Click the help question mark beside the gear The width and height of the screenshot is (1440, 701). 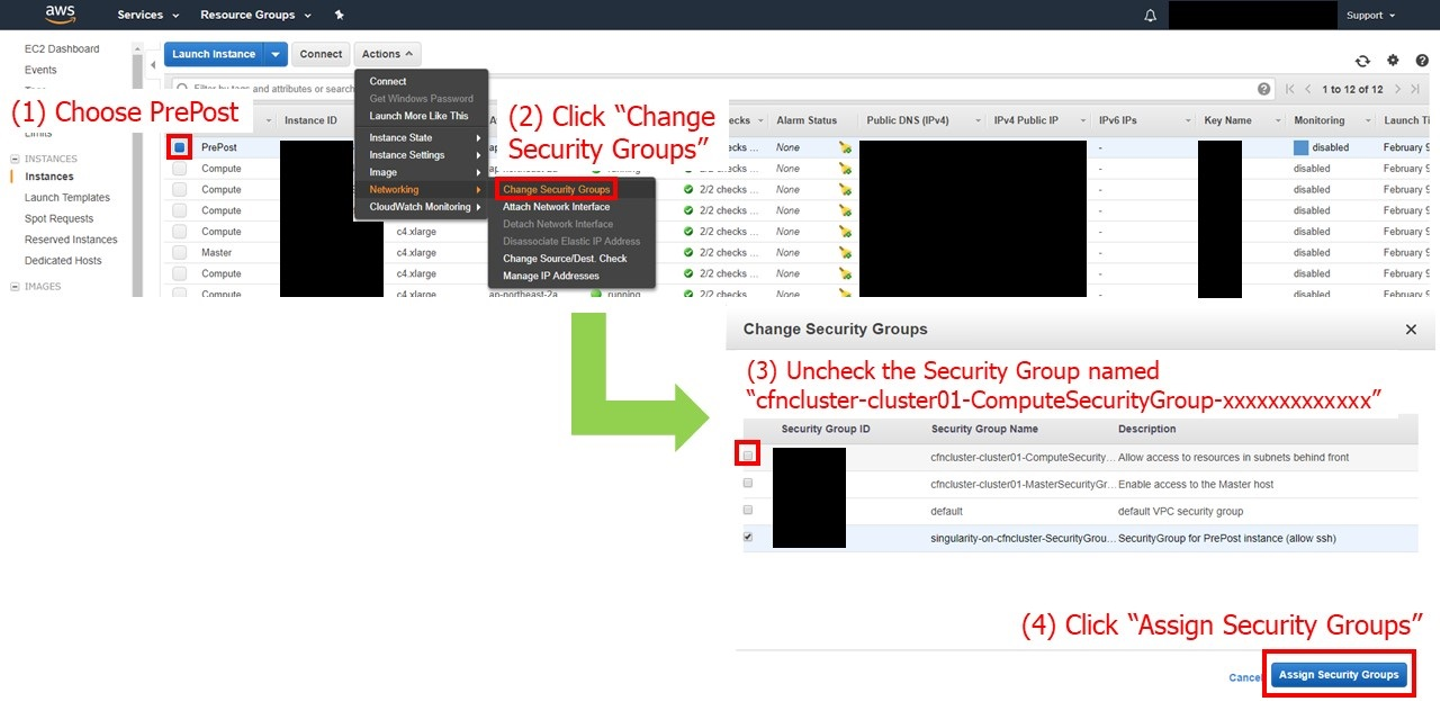coord(1422,61)
